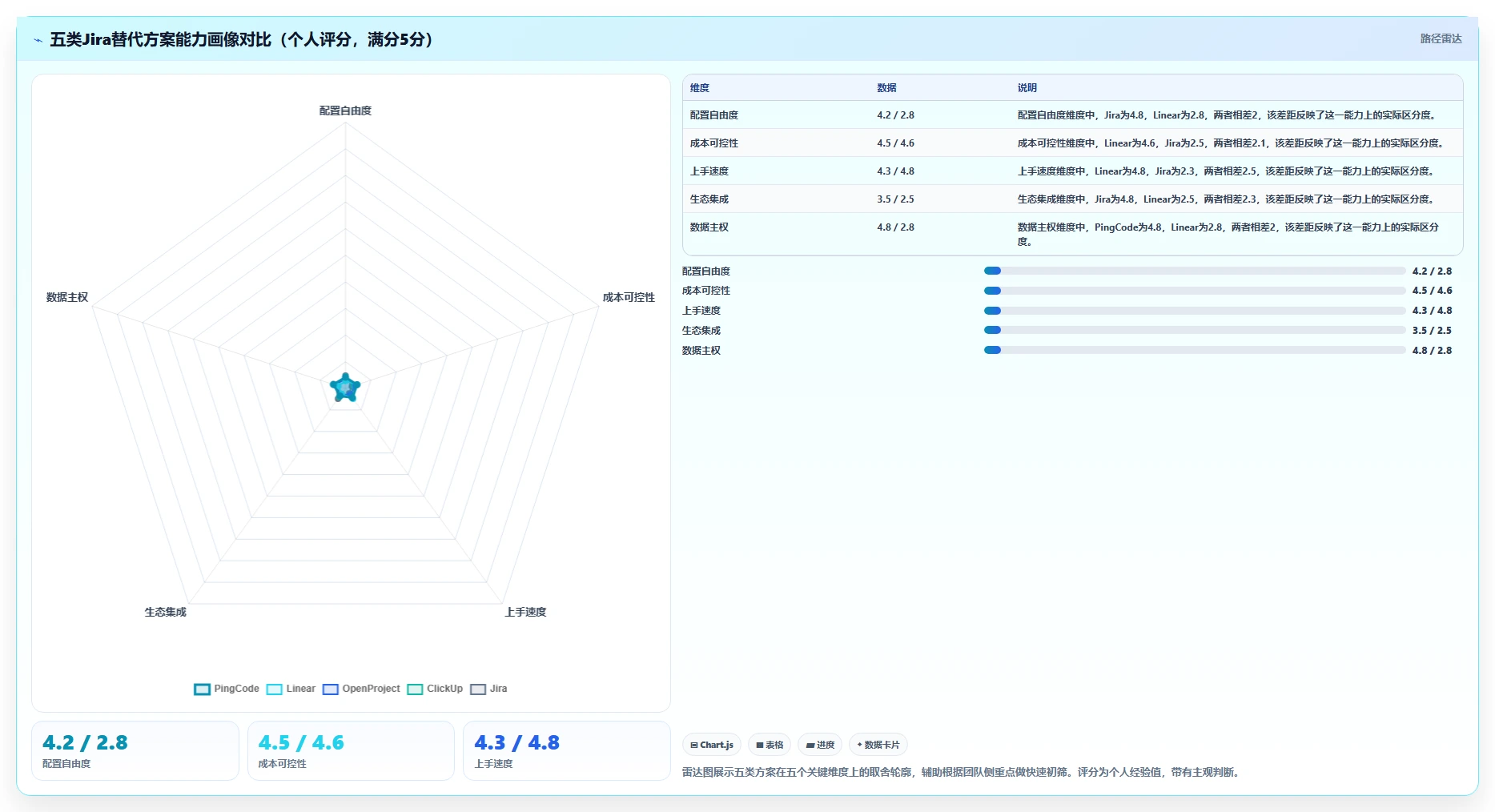Click the 3.5 / 2.5 progress value label
Screen dimensions: 1495x812
[1432, 331]
